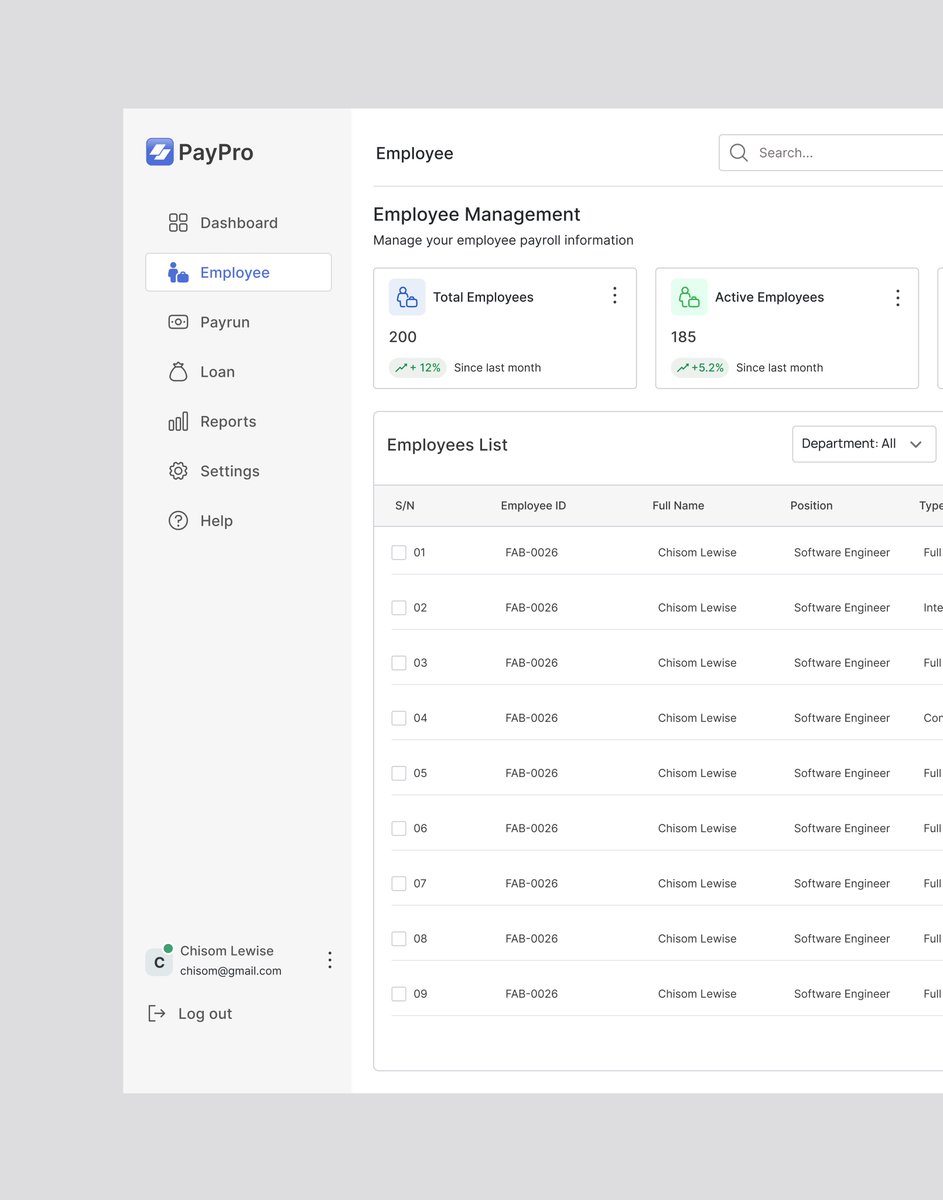This screenshot has width=943, height=1200.
Task: Click FAB-0026 in row 07
Action: pyautogui.click(x=532, y=883)
